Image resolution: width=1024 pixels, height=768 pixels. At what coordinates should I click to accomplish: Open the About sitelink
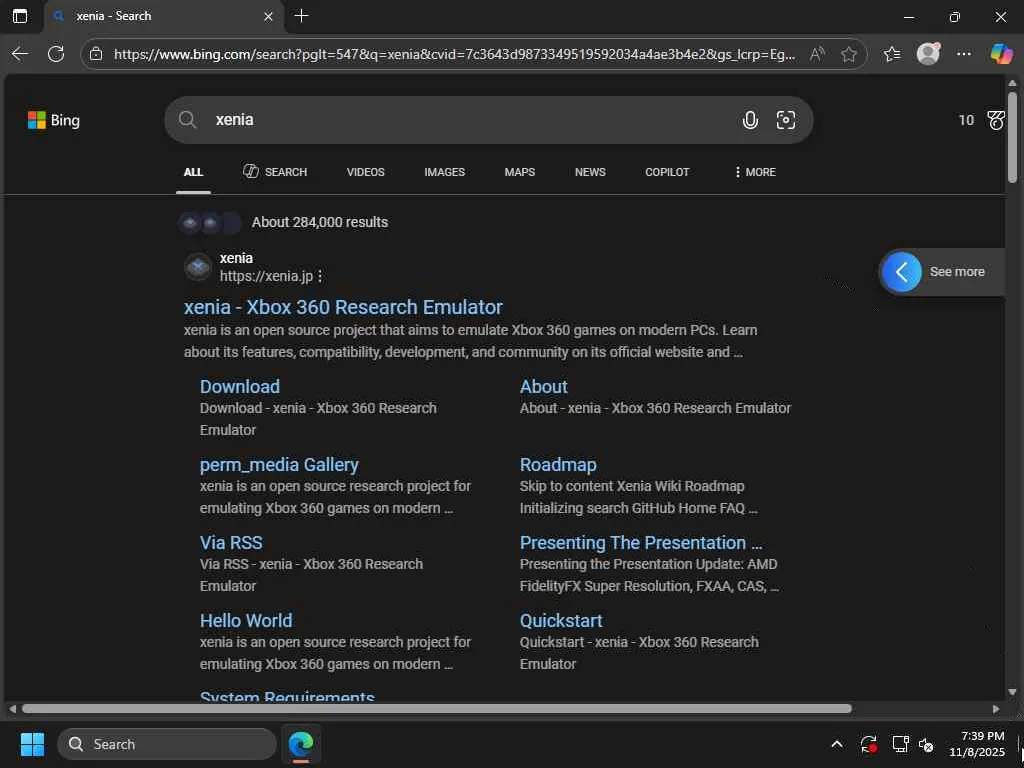543,387
